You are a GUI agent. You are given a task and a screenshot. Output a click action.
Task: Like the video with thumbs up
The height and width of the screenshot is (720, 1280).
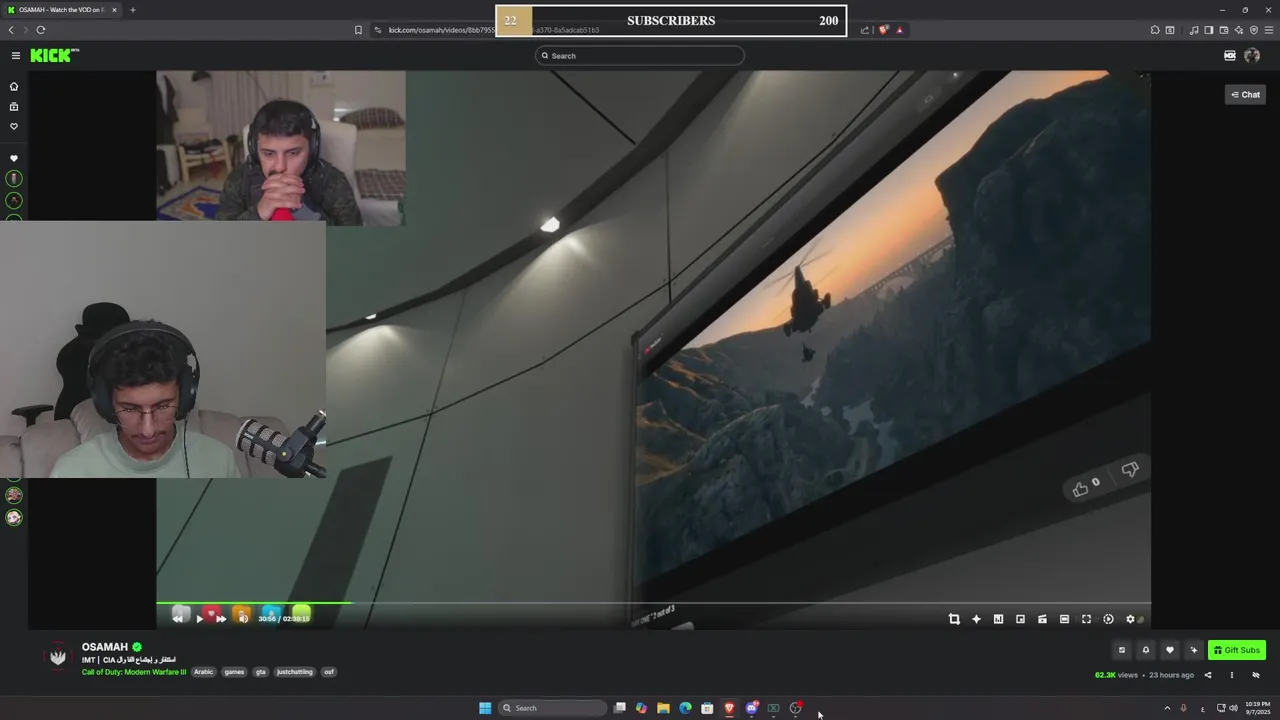coord(1080,489)
